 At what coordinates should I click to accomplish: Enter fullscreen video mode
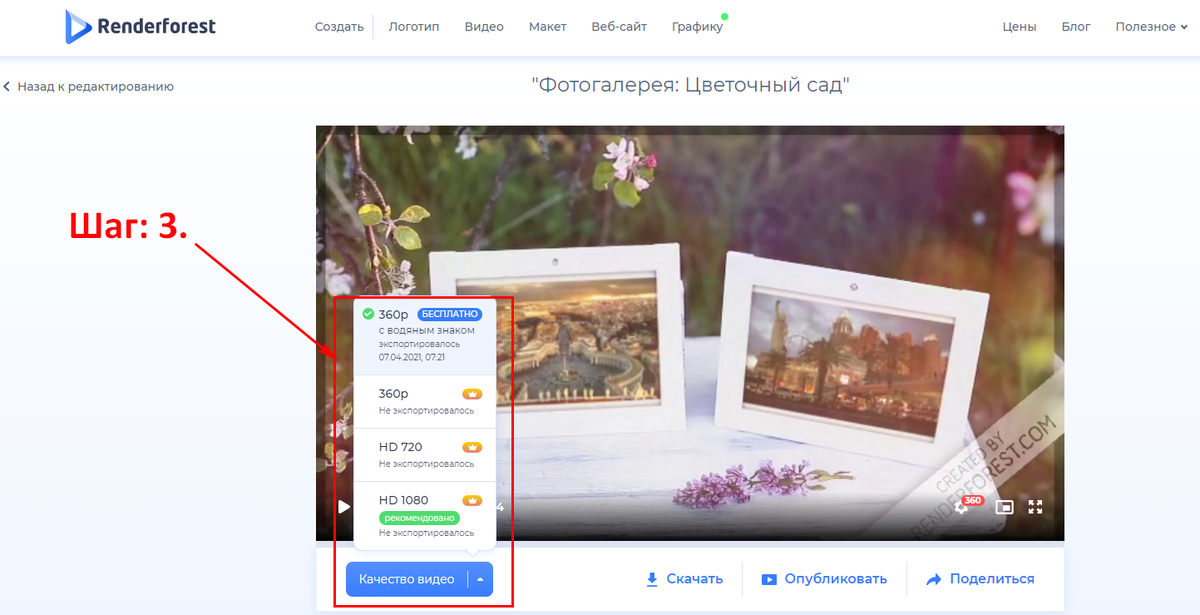[x=1036, y=507]
